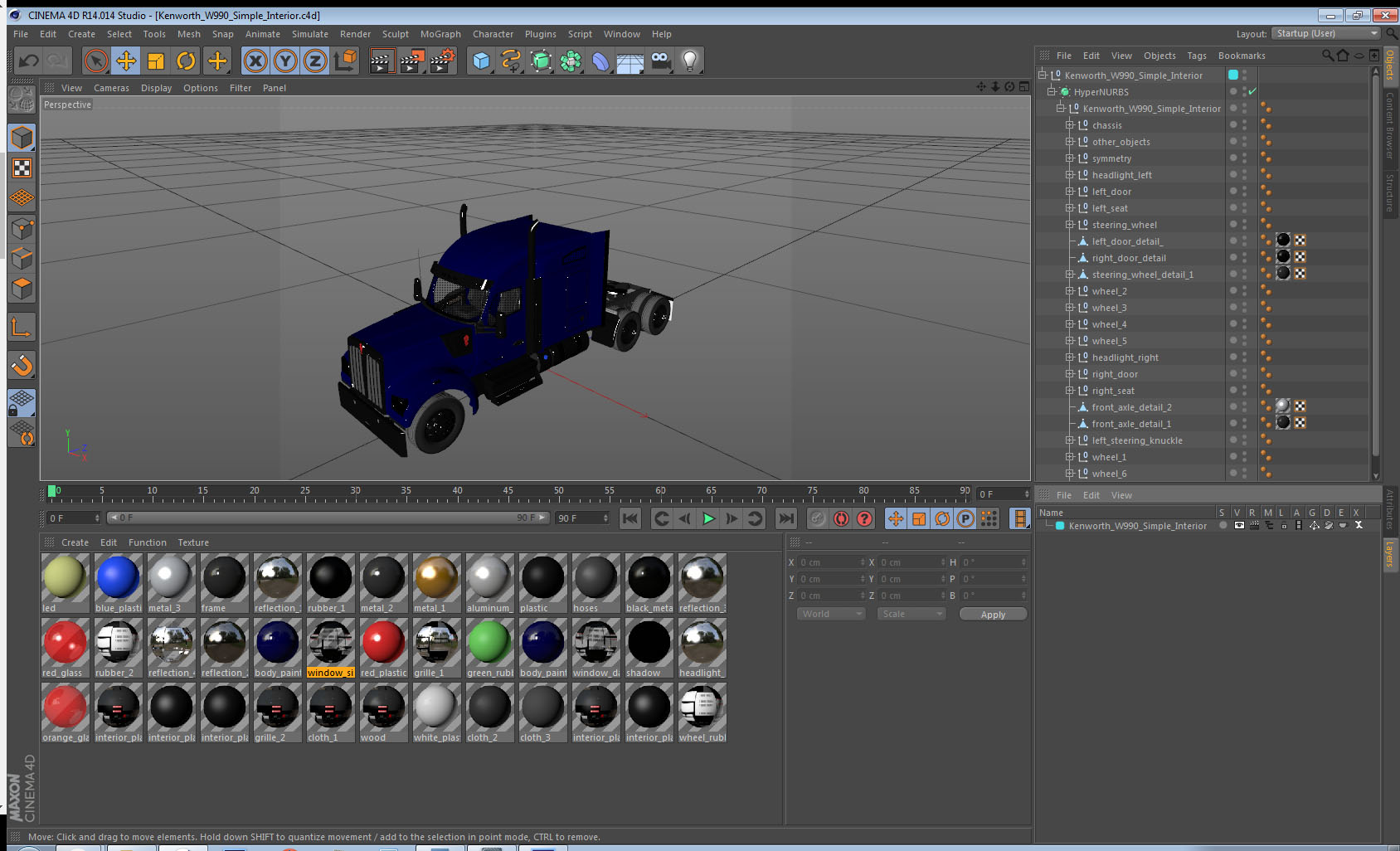Open the spline pen tools icon
Viewport: 1400px width, 851px height.
[511, 61]
